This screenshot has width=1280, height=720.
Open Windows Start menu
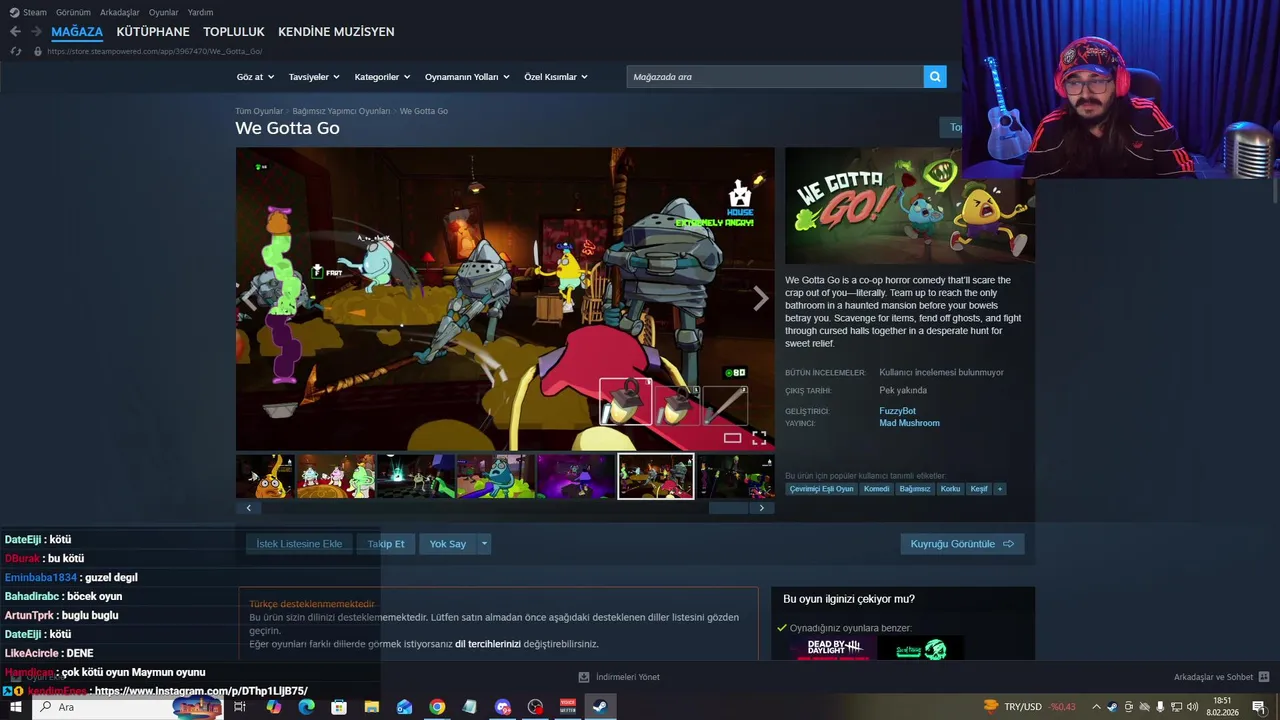point(15,707)
